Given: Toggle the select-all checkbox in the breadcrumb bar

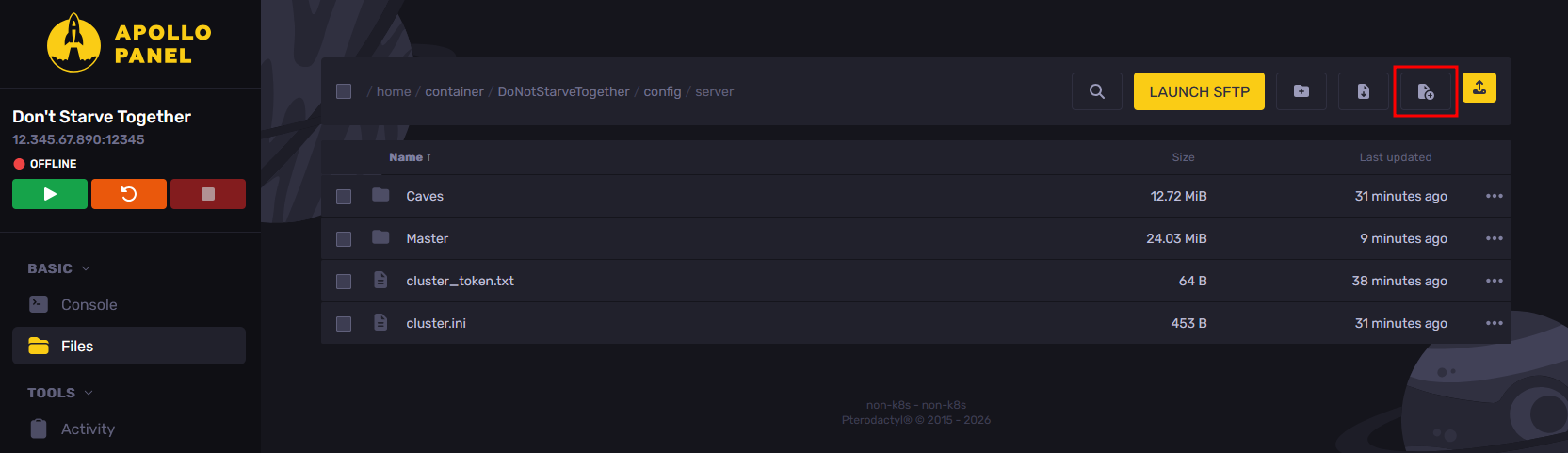Looking at the screenshot, I should (344, 91).
